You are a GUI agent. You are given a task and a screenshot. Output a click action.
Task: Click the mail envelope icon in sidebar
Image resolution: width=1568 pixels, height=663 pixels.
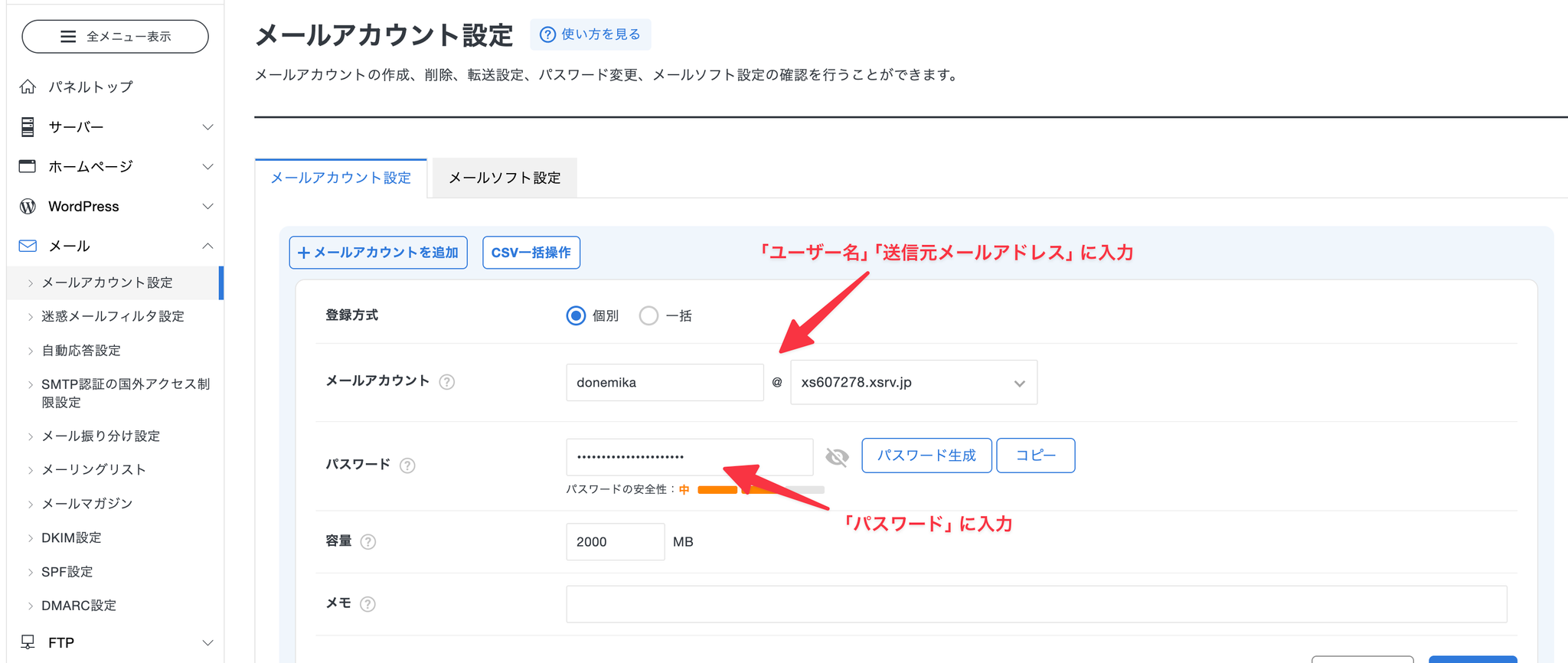[x=28, y=246]
